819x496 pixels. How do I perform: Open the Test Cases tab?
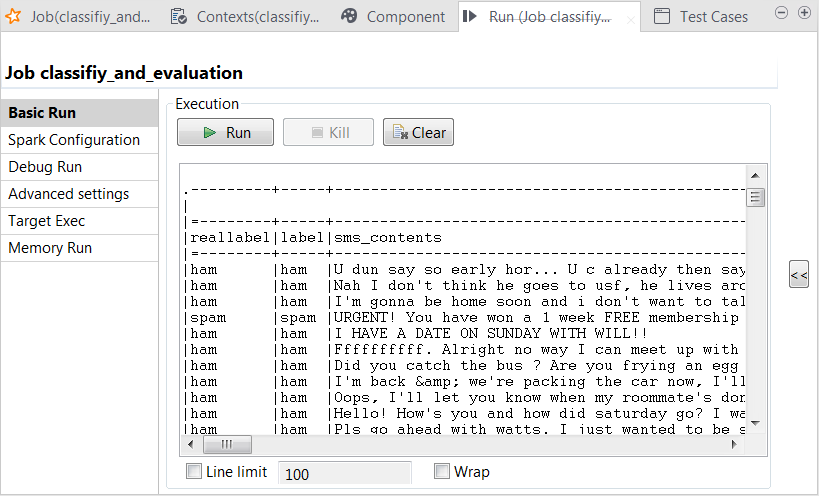point(701,17)
